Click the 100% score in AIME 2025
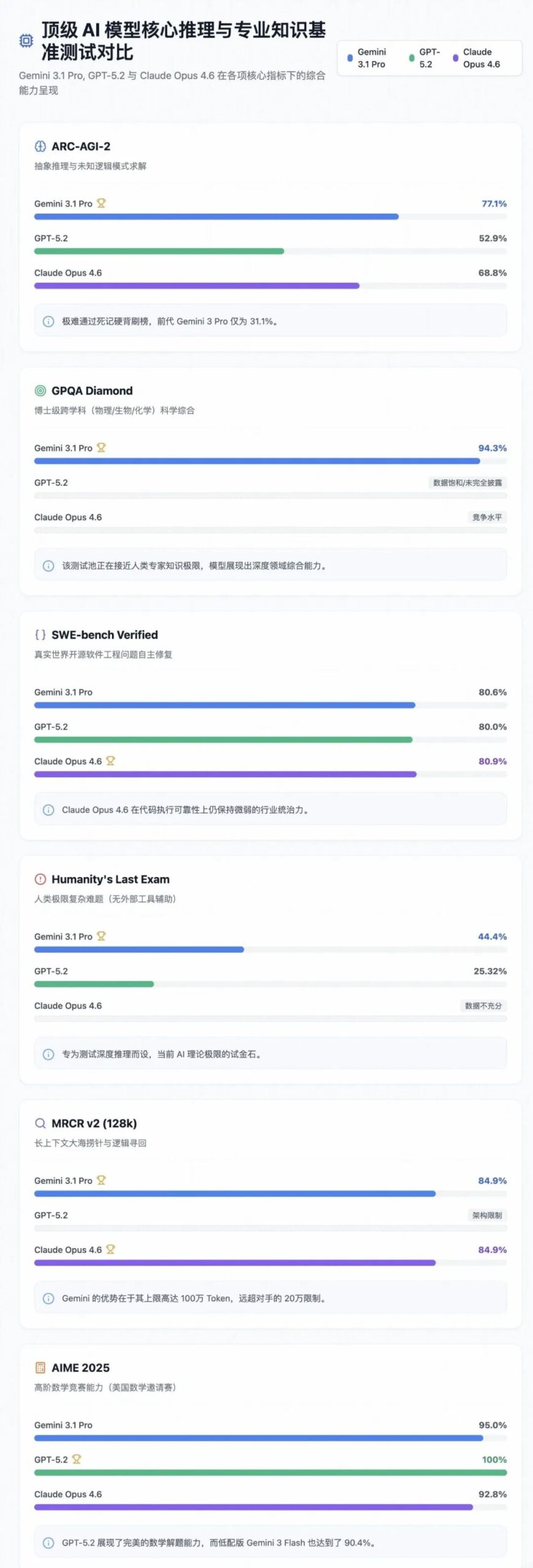 click(x=494, y=1460)
